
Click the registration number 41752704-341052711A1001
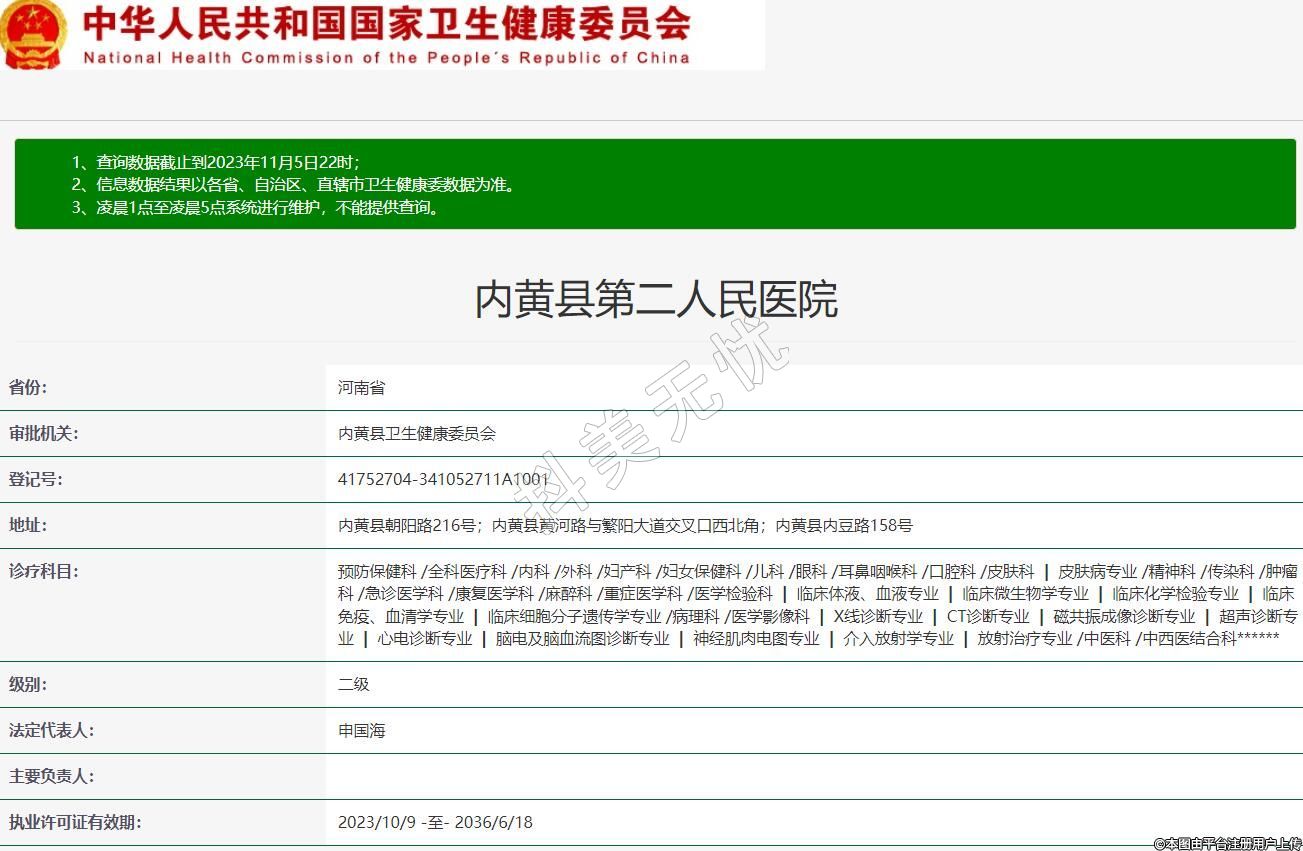pyautogui.click(x=443, y=480)
